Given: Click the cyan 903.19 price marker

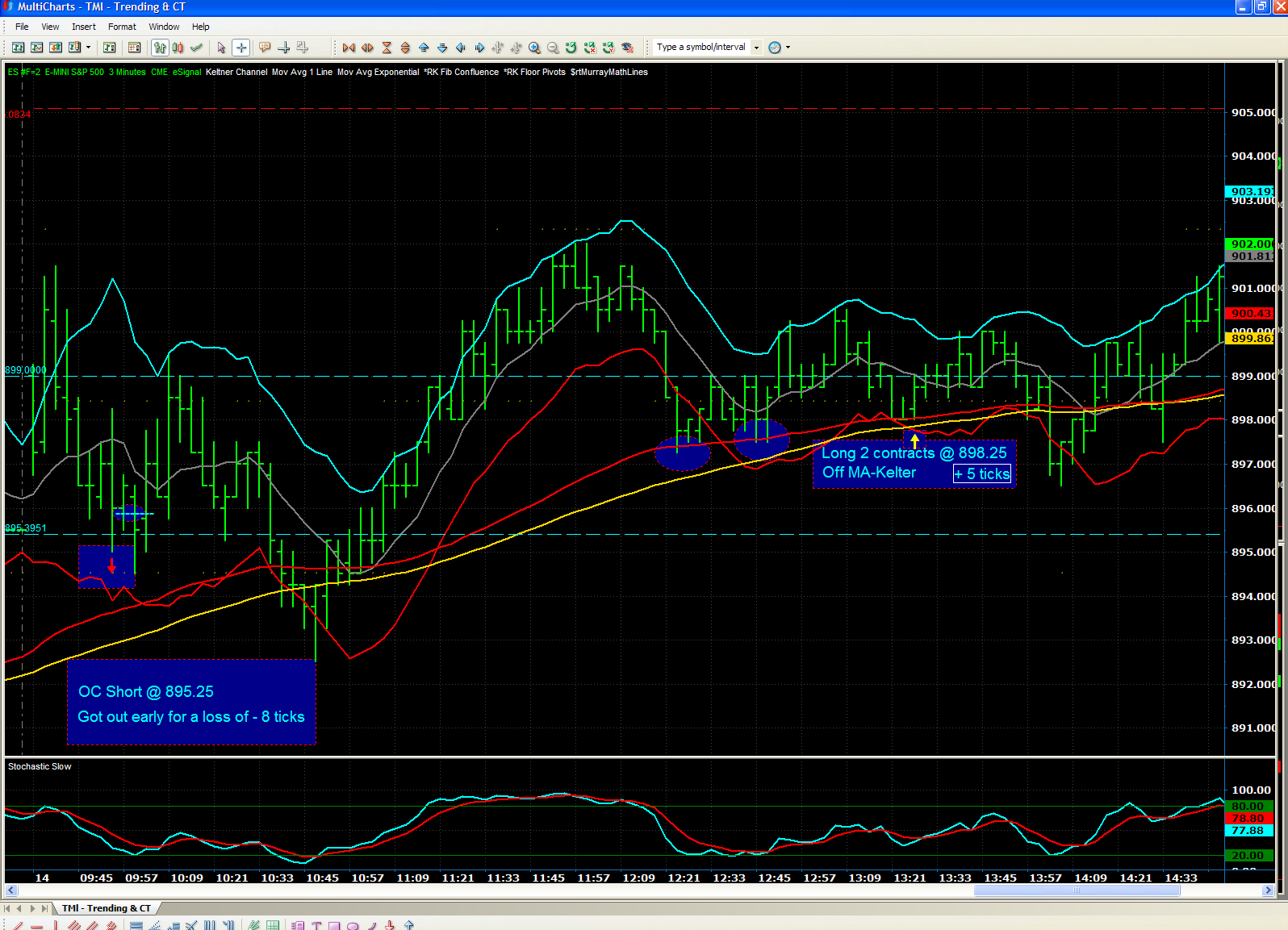Looking at the screenshot, I should pos(1248,191).
